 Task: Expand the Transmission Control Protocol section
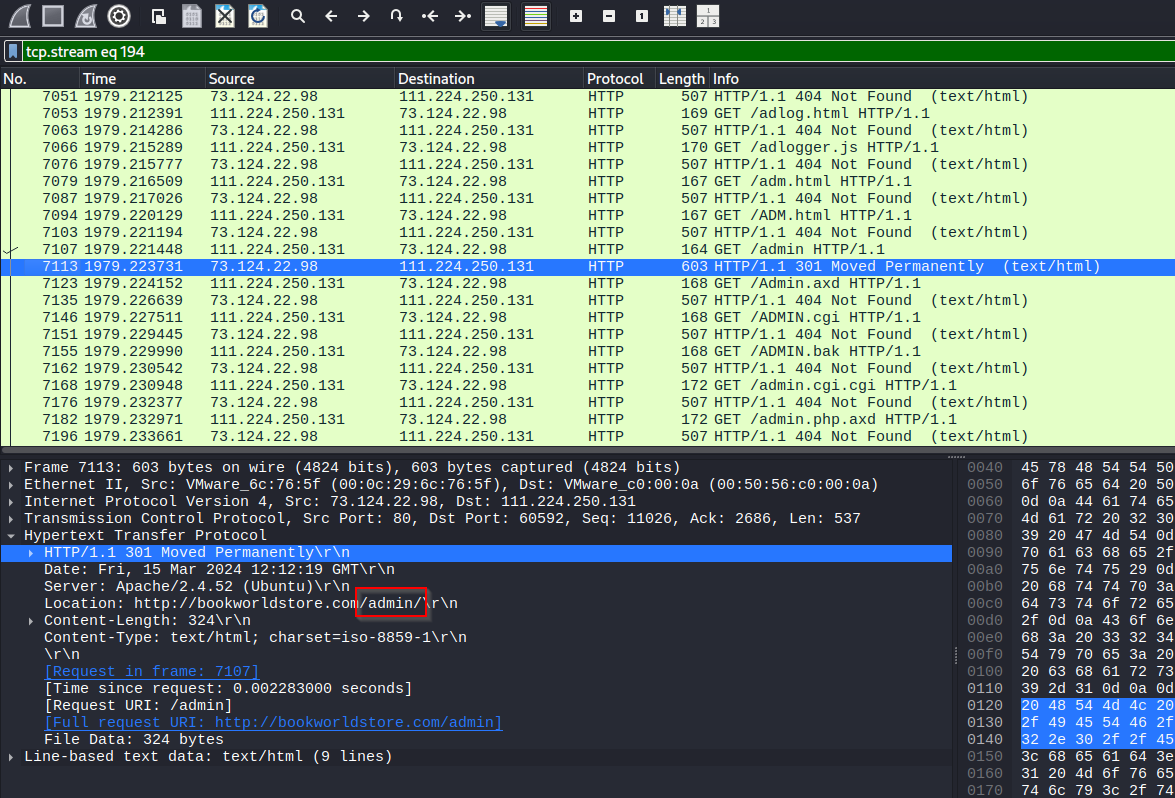coord(11,519)
